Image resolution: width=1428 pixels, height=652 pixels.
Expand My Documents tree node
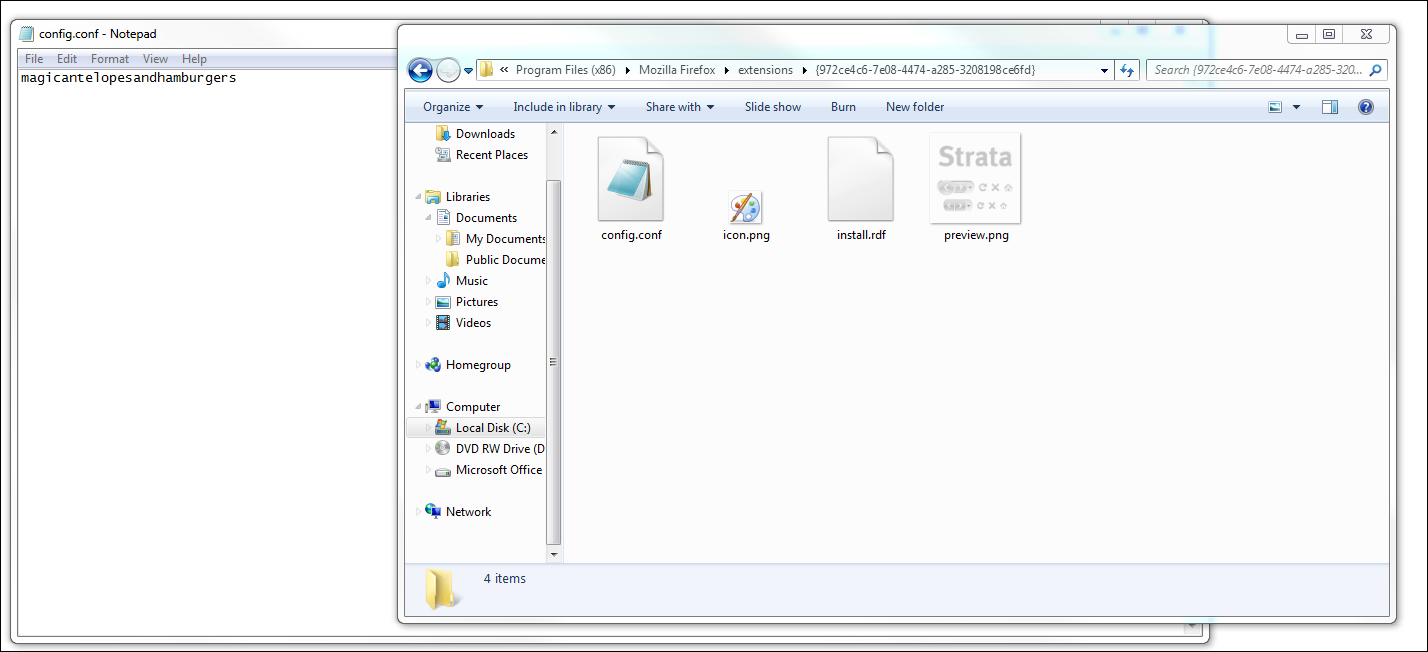[438, 239]
